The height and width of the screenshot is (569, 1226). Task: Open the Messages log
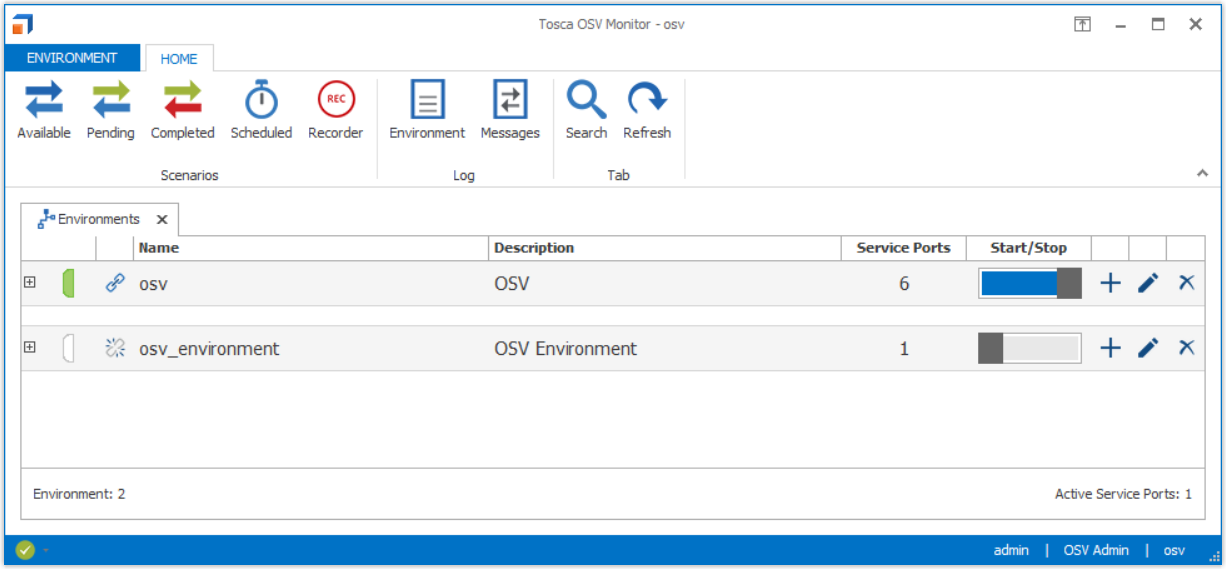pyautogui.click(x=509, y=110)
